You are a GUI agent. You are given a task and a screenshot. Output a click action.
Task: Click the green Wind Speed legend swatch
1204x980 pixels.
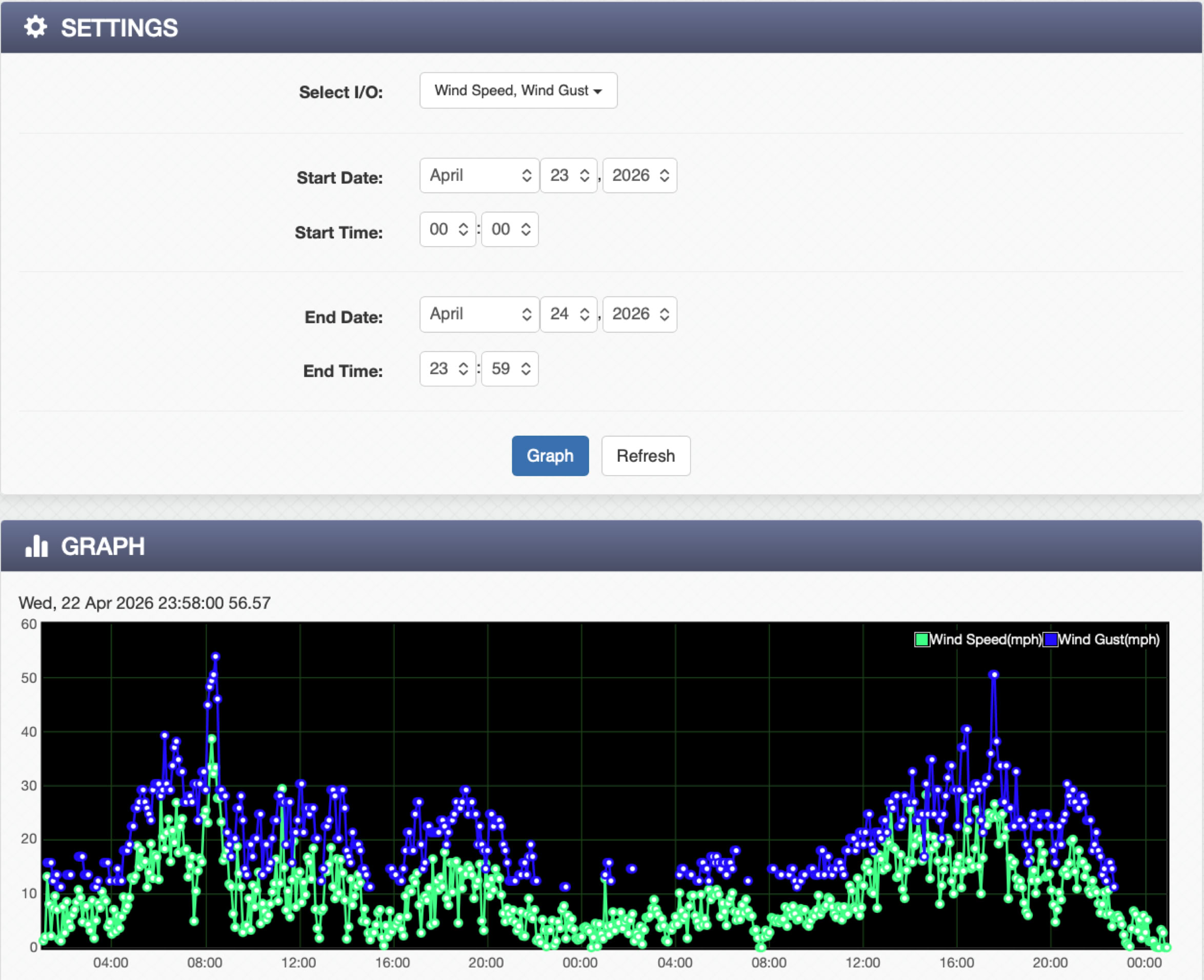921,640
